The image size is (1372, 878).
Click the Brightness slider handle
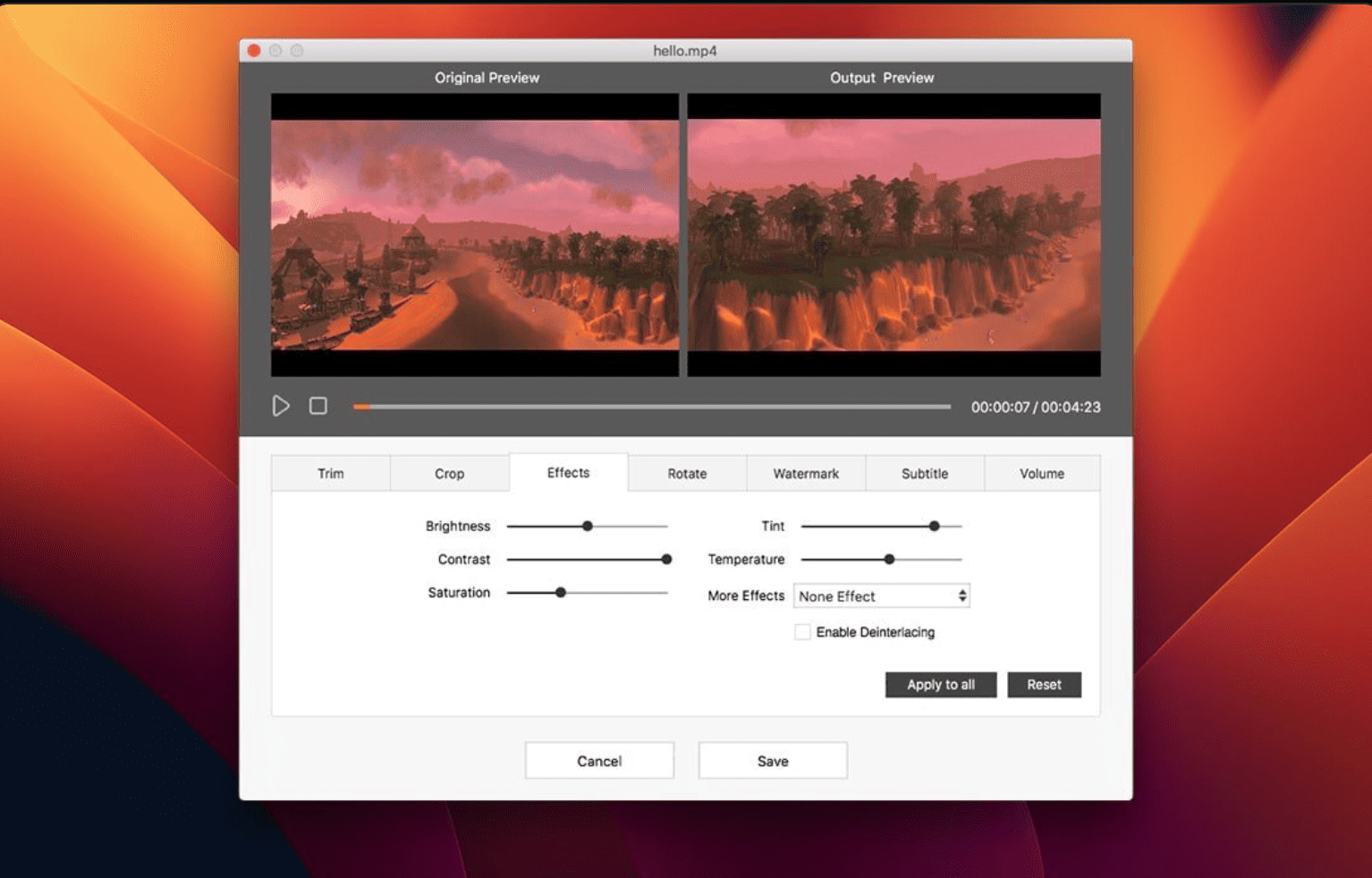[x=588, y=526]
